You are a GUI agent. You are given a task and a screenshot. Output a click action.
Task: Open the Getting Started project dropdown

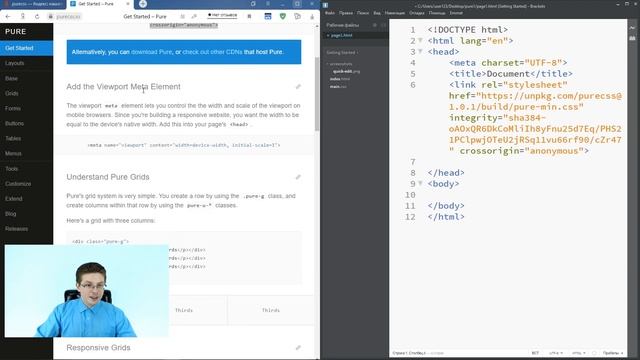[x=342, y=53]
